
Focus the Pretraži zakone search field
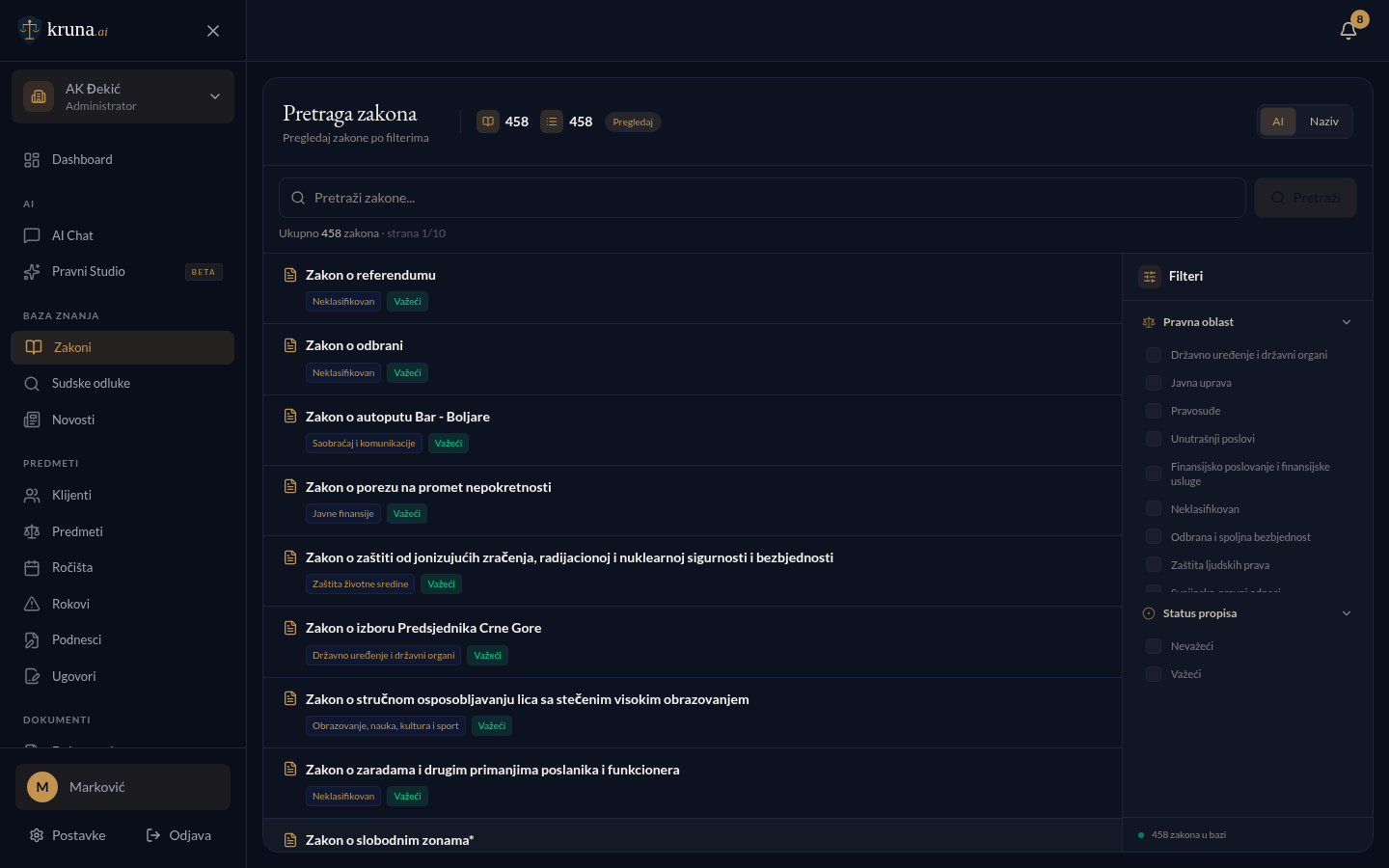[762, 198]
